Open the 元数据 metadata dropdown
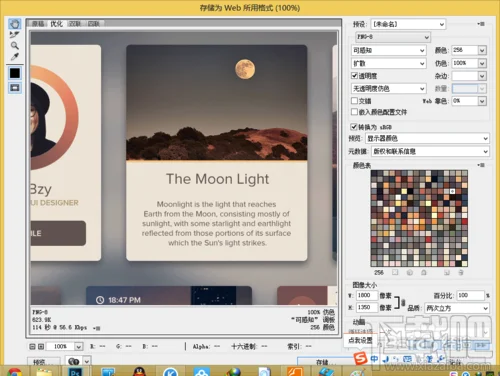Screen dimensions: 500x376 [430, 151]
